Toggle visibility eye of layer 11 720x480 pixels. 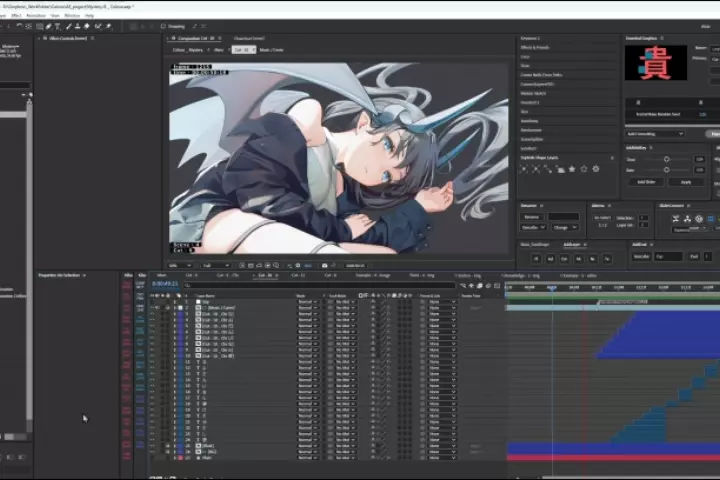tap(152, 362)
